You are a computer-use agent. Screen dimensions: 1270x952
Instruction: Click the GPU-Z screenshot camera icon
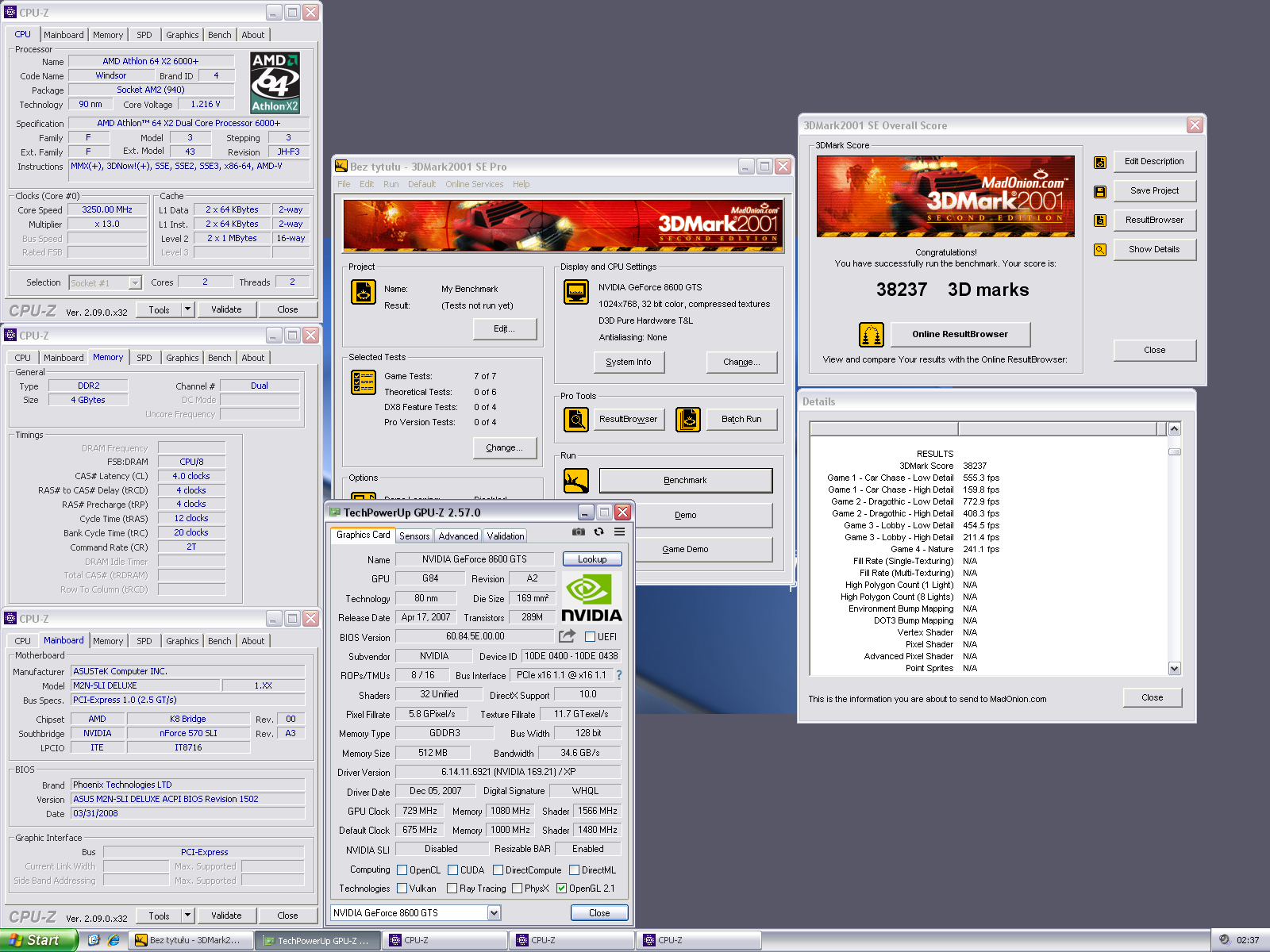579,532
